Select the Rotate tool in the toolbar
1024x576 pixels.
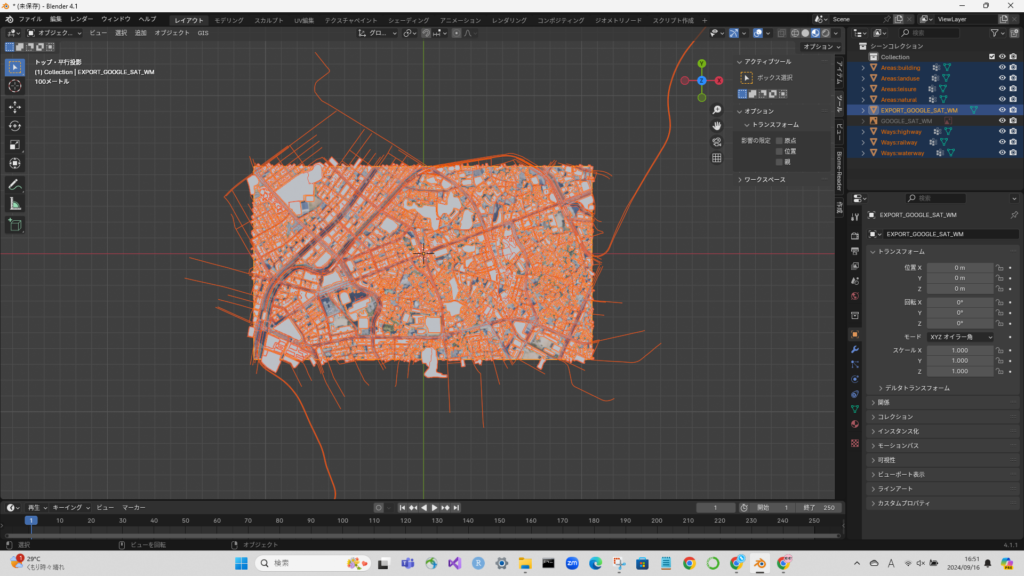pos(15,125)
